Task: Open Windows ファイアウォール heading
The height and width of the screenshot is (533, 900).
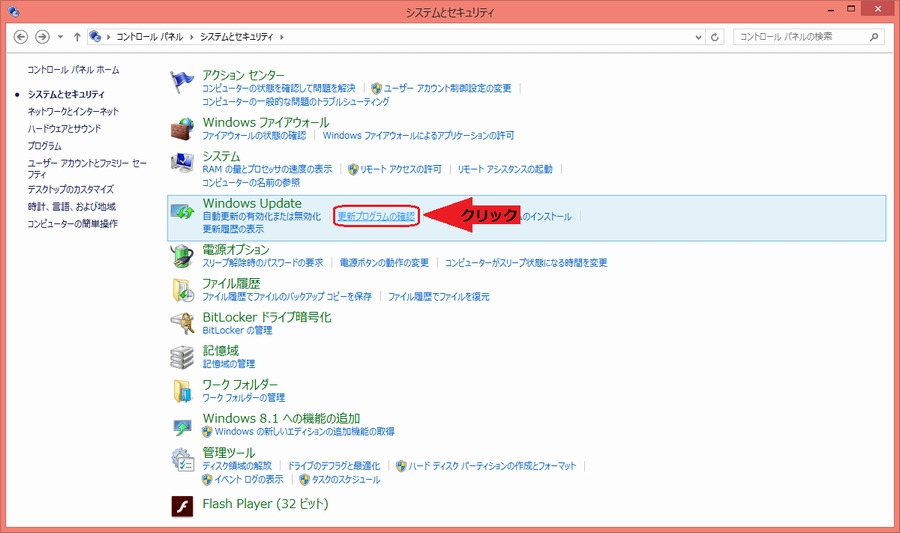Action: coord(266,122)
